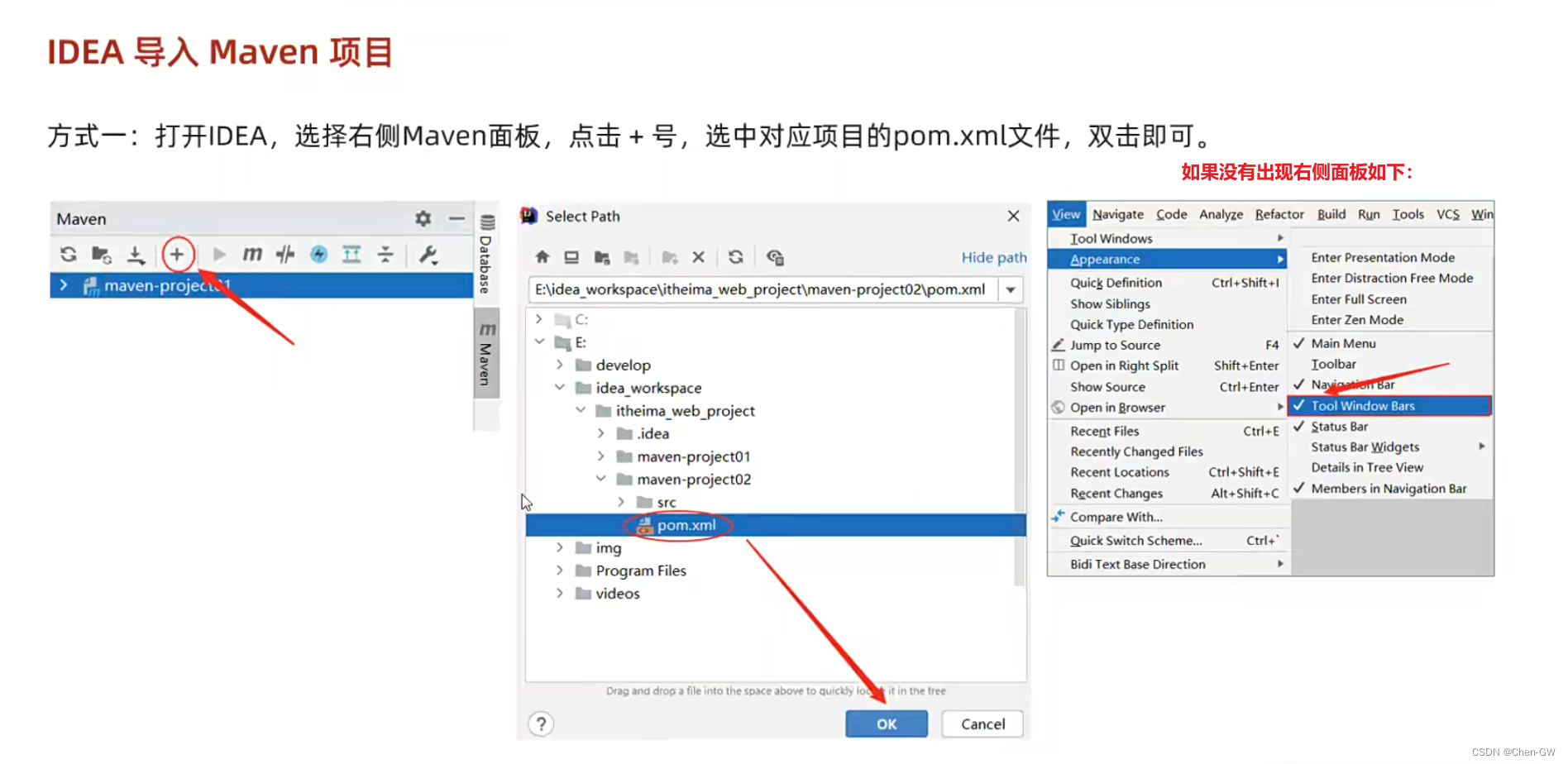The height and width of the screenshot is (764, 1568).
Task: Click the path input field
Action: pos(763,289)
